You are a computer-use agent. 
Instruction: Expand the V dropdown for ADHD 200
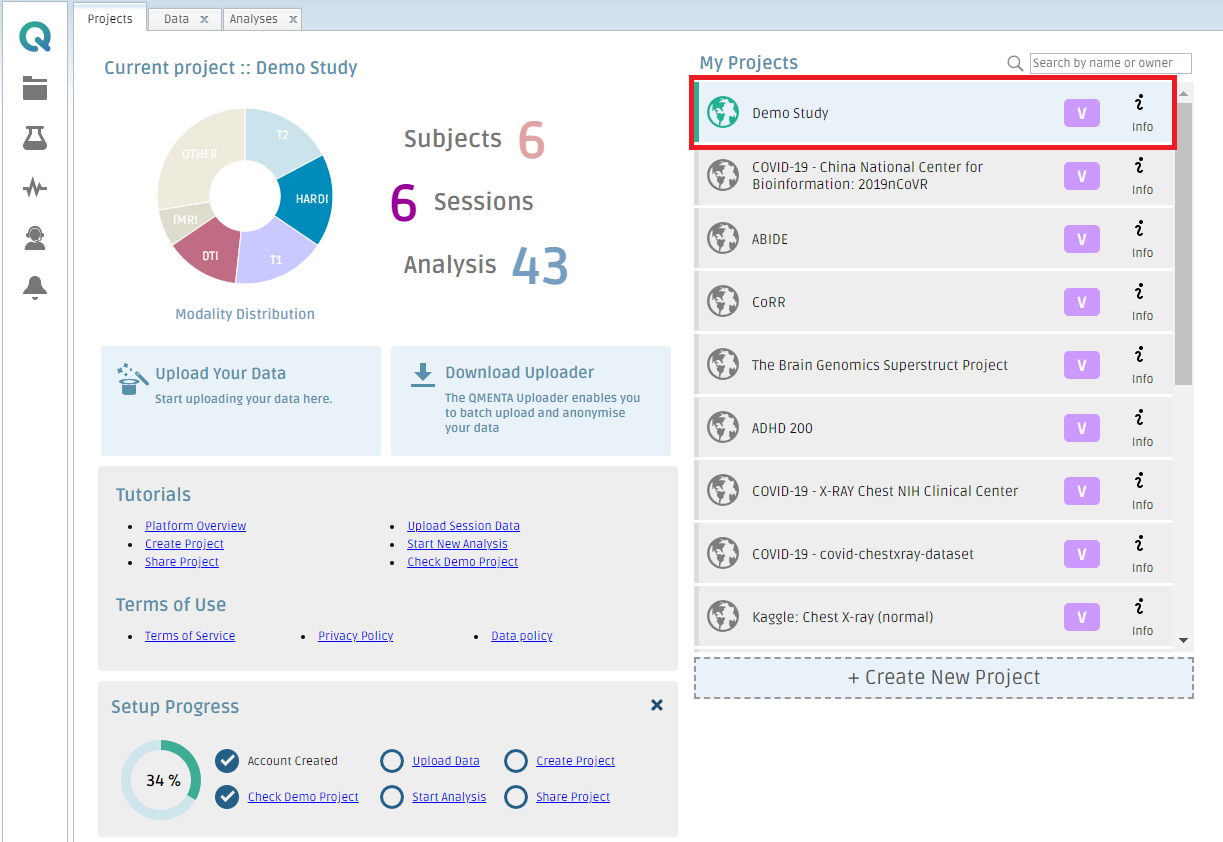point(1081,428)
